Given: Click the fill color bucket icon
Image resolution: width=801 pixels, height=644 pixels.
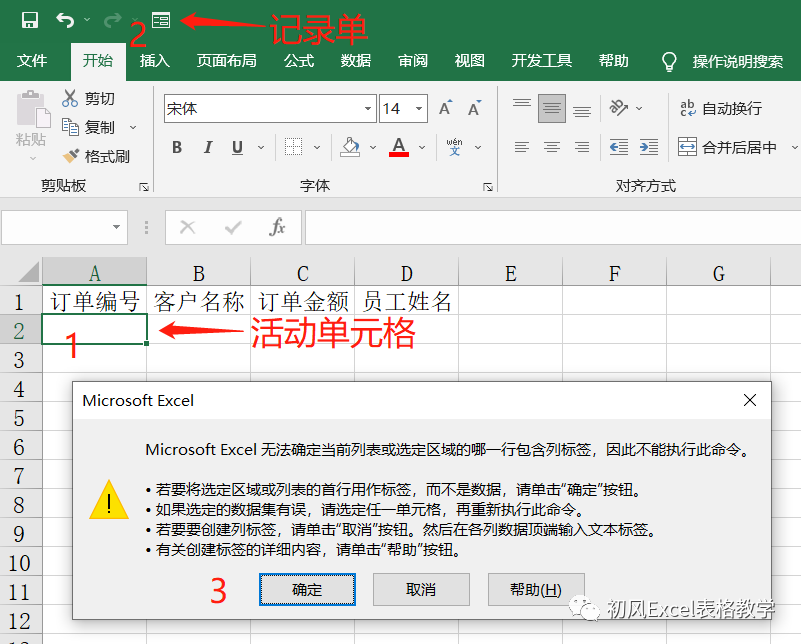Looking at the screenshot, I should [x=350, y=147].
